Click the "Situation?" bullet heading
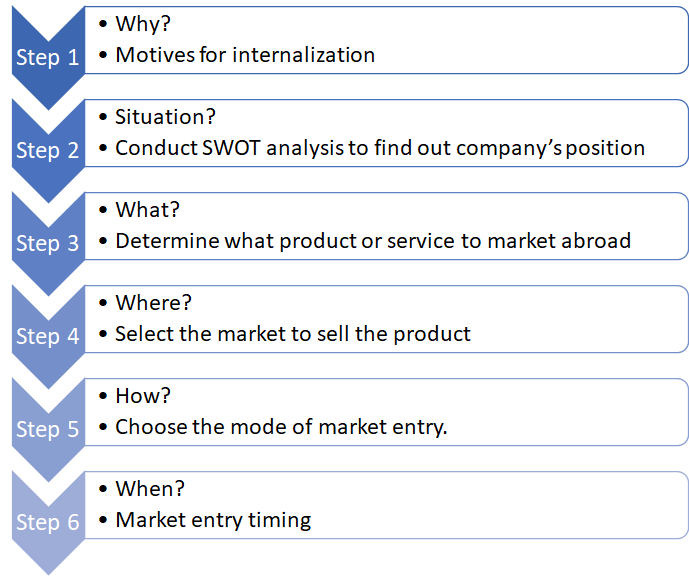 (x=167, y=117)
